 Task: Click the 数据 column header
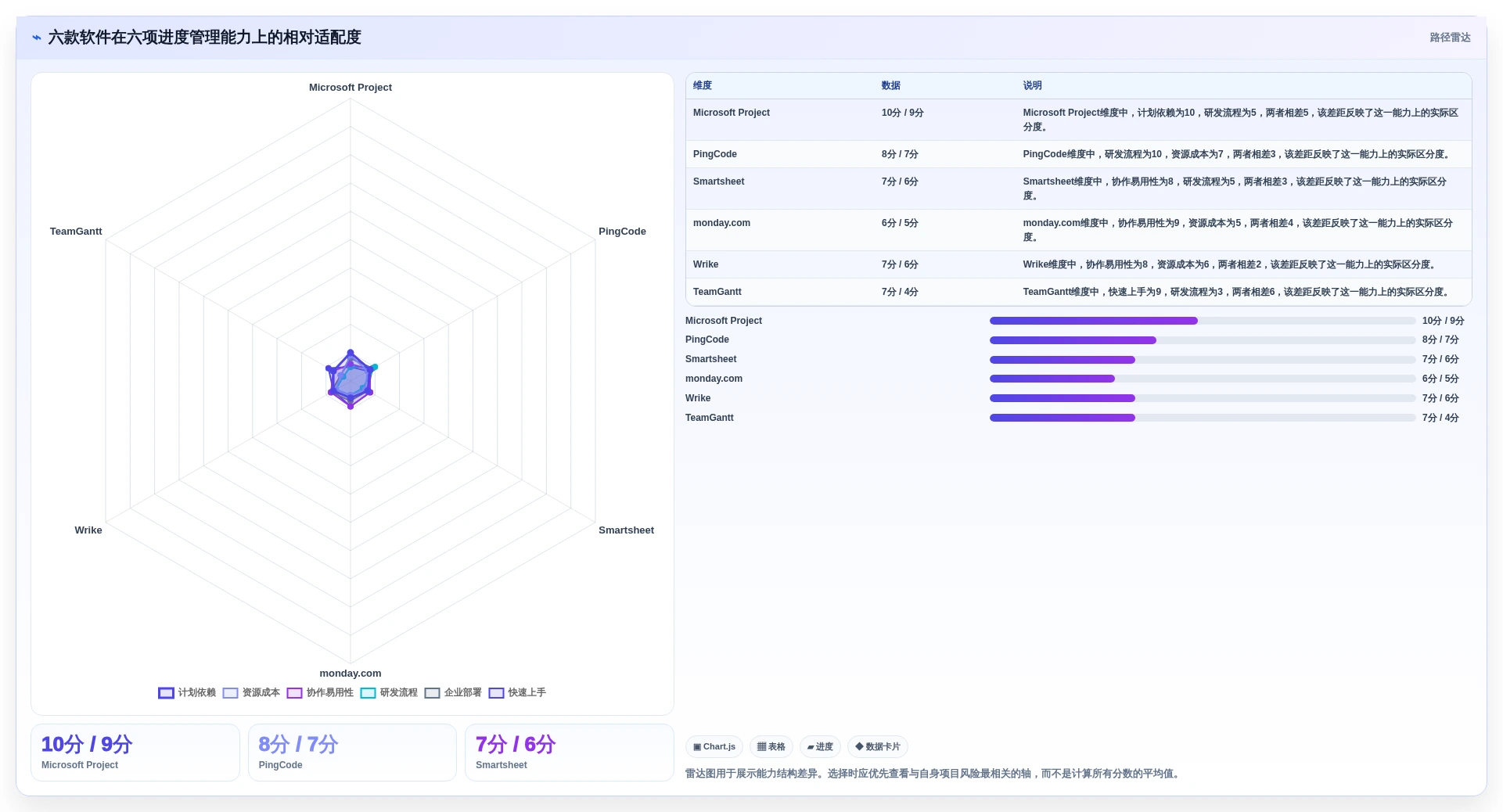(891, 85)
